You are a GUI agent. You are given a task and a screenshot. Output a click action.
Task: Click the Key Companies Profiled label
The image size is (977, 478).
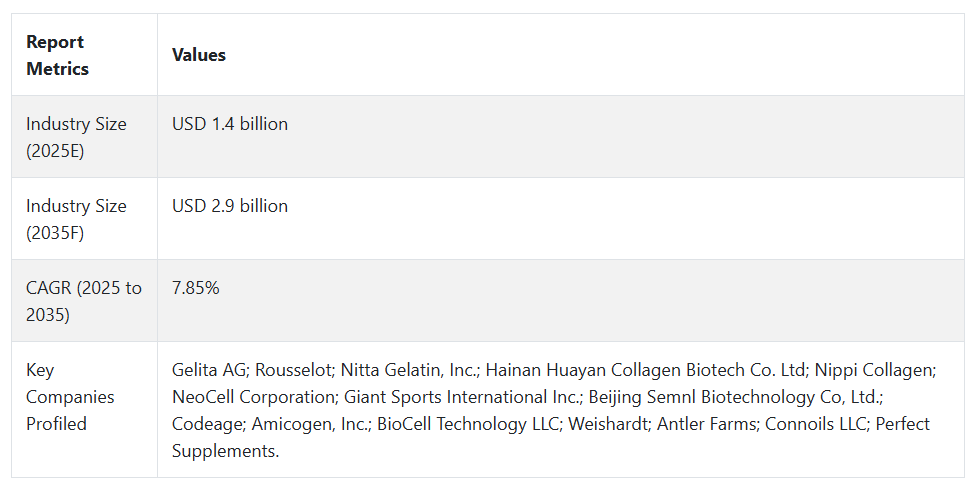click(x=70, y=397)
